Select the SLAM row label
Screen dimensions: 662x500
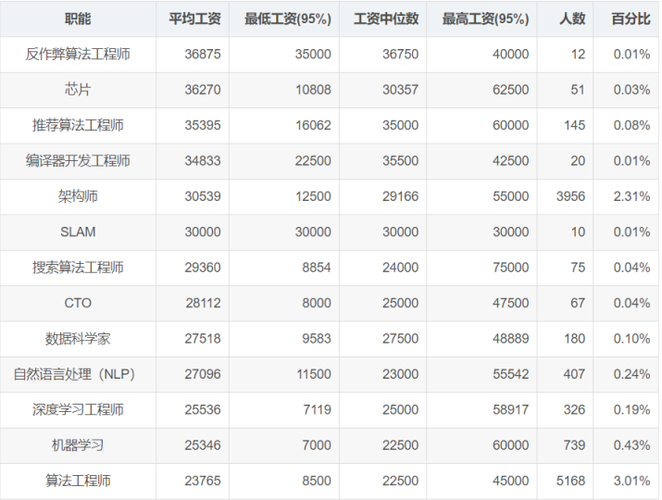coord(78,232)
